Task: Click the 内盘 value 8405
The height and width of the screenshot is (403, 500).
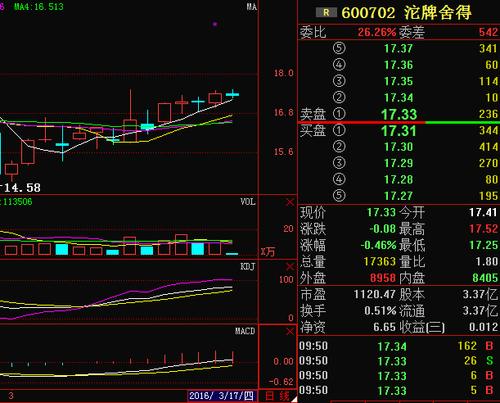Action: (485, 278)
